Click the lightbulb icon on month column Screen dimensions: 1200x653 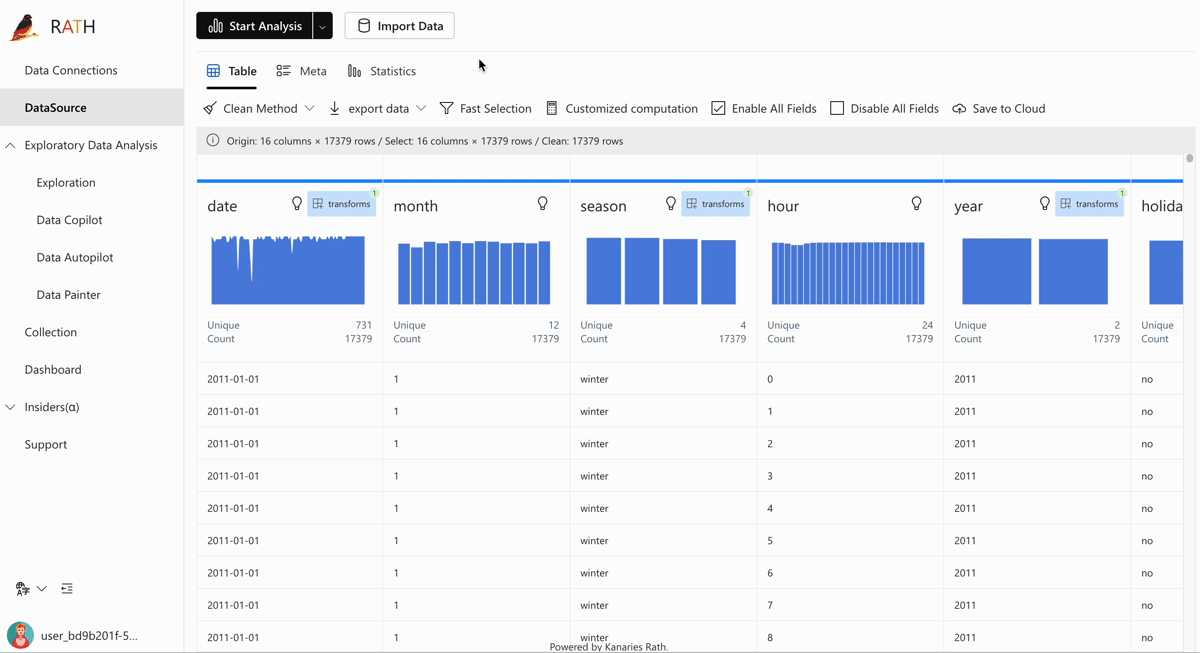coord(543,203)
